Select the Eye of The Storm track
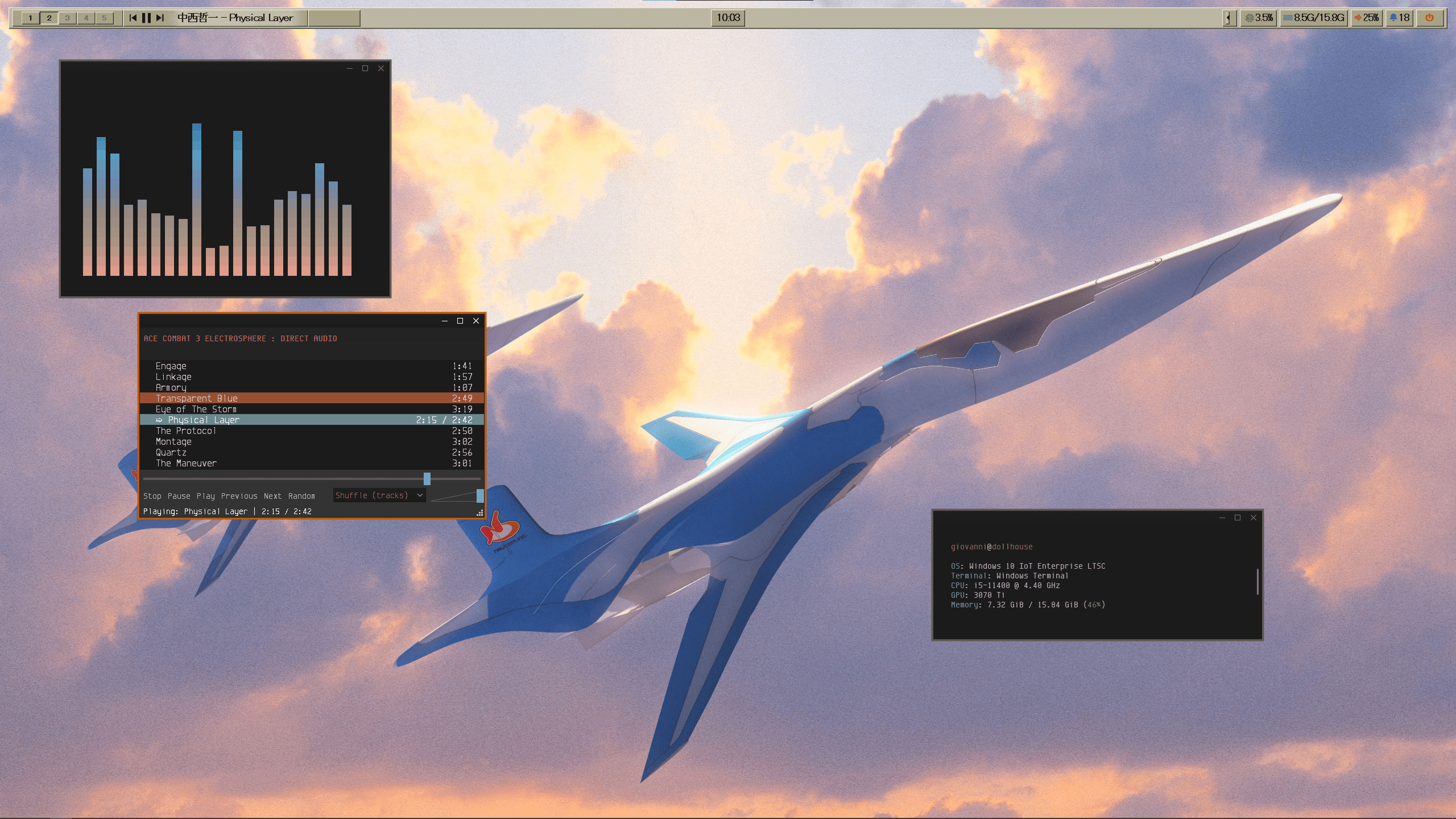 pyautogui.click(x=312, y=409)
